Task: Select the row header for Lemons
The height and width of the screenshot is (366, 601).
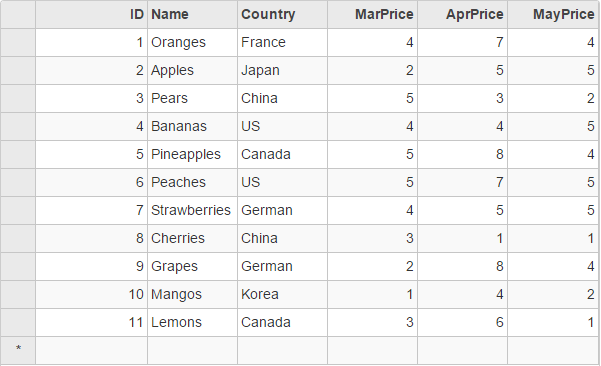Action: pyautogui.click(x=18, y=323)
